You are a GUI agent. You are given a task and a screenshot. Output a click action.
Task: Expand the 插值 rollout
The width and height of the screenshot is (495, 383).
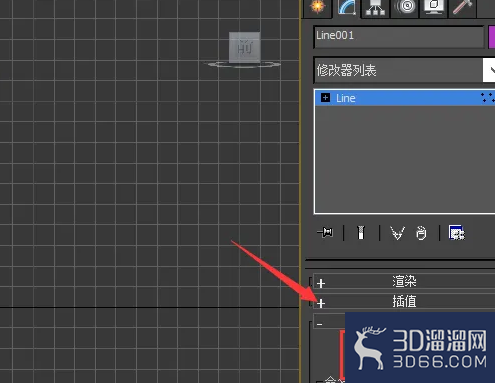point(404,301)
